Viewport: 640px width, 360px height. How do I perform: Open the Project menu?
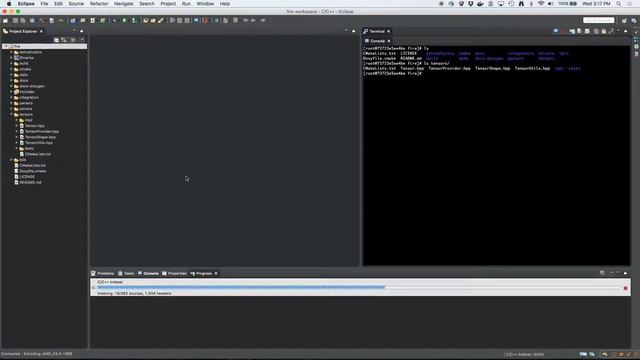(x=168, y=4)
